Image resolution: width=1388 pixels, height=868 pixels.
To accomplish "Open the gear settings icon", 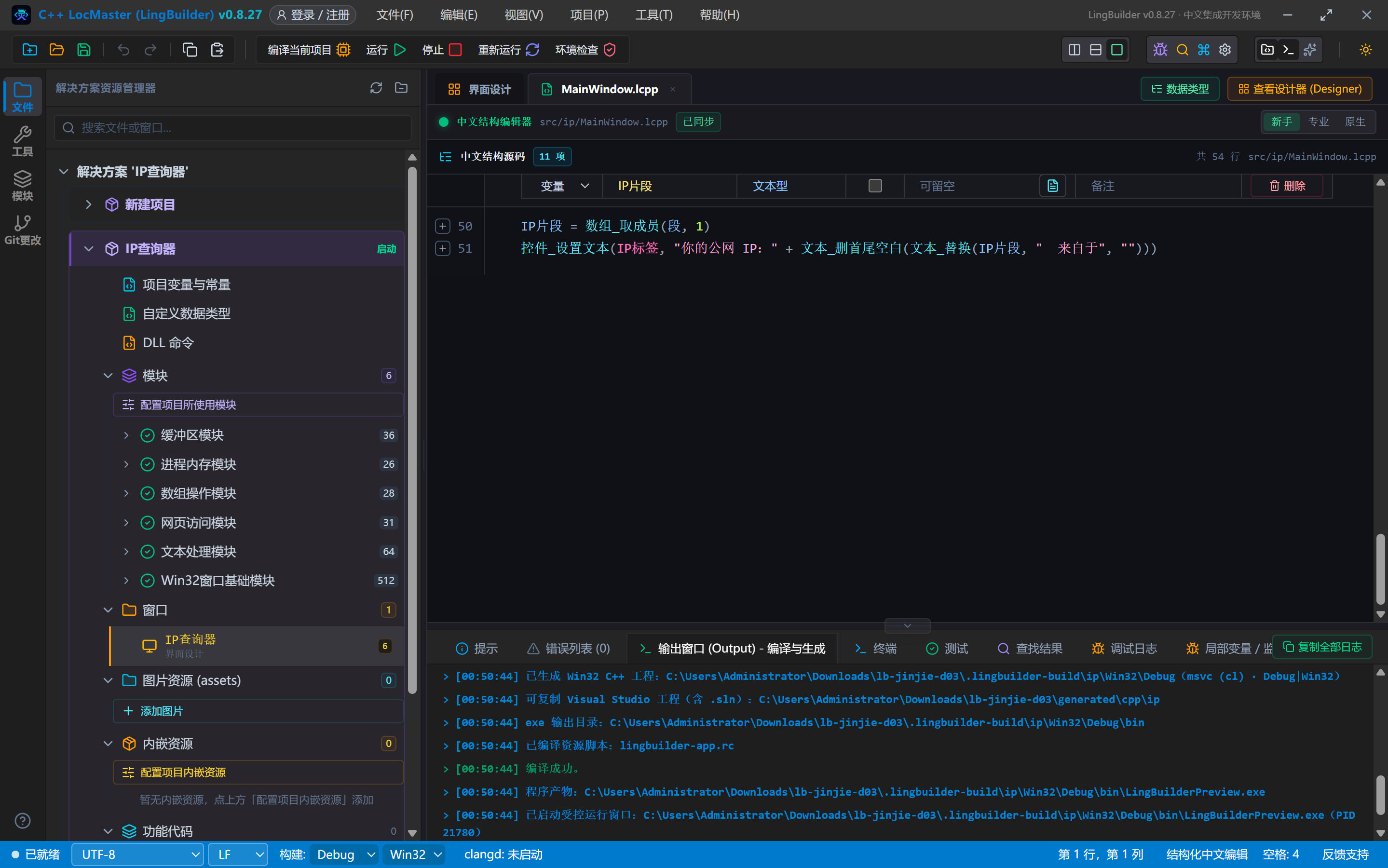I will coord(1225,50).
